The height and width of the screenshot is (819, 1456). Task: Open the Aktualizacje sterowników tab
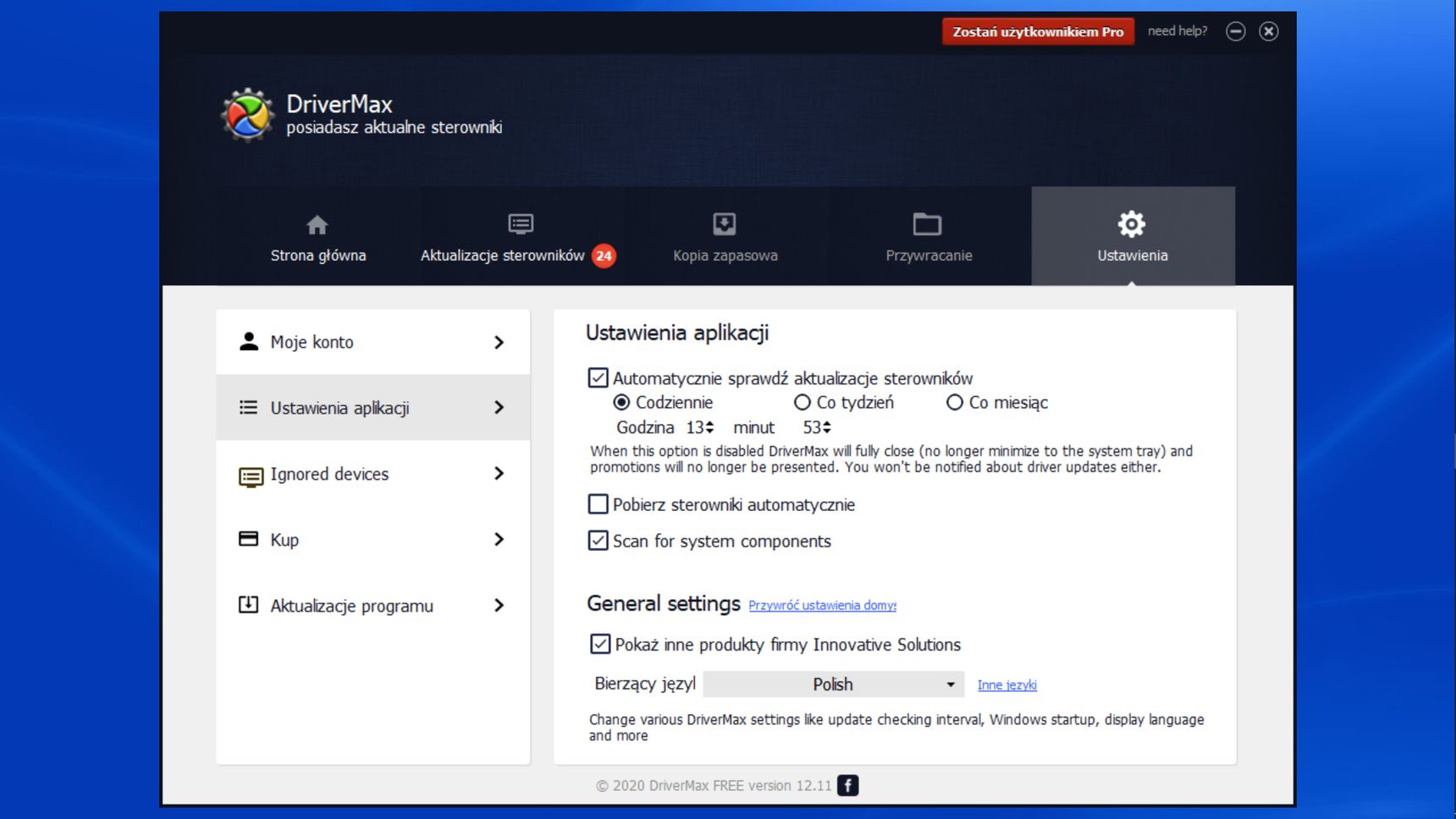pos(521,236)
